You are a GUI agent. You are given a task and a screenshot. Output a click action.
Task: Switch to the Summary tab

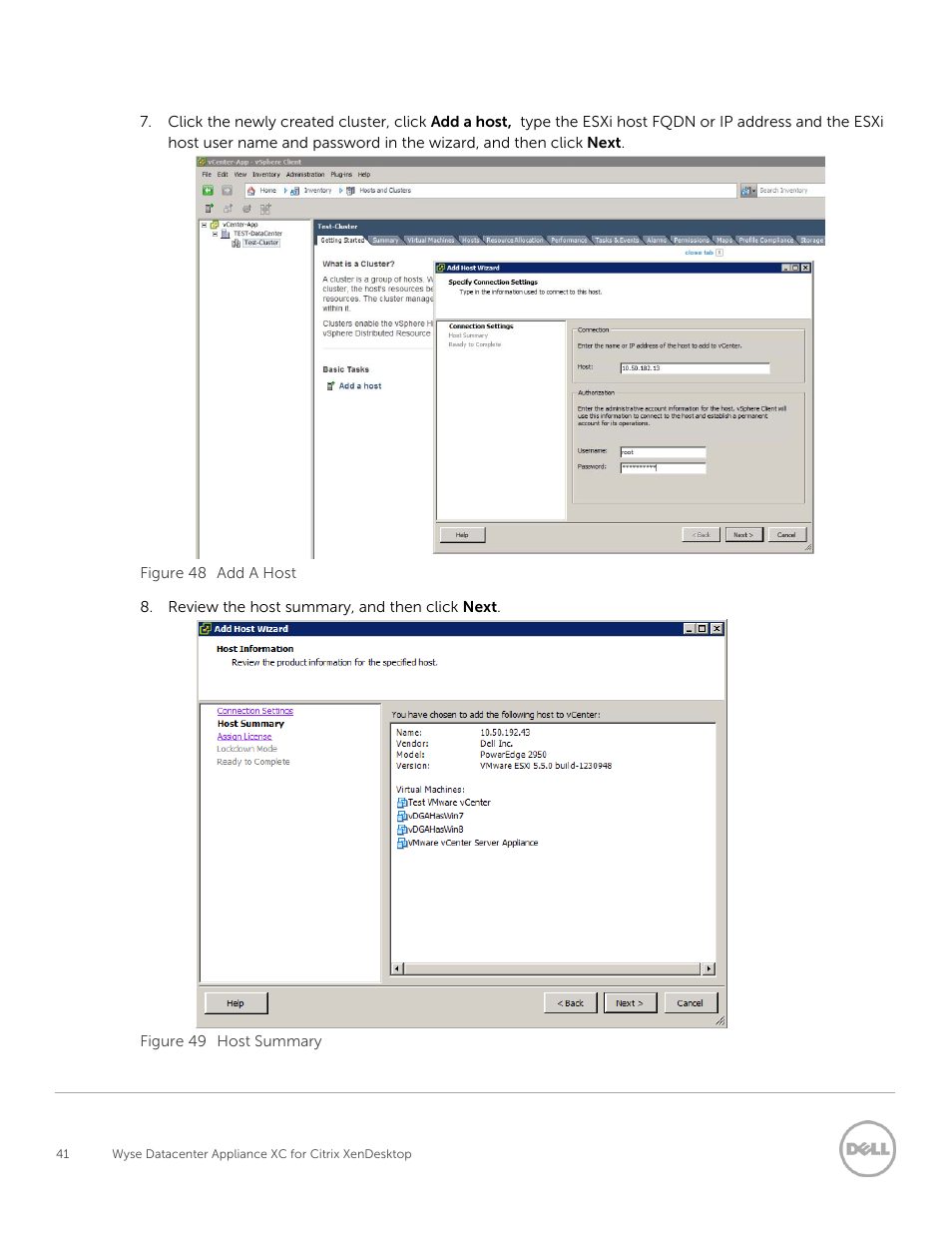click(x=385, y=241)
